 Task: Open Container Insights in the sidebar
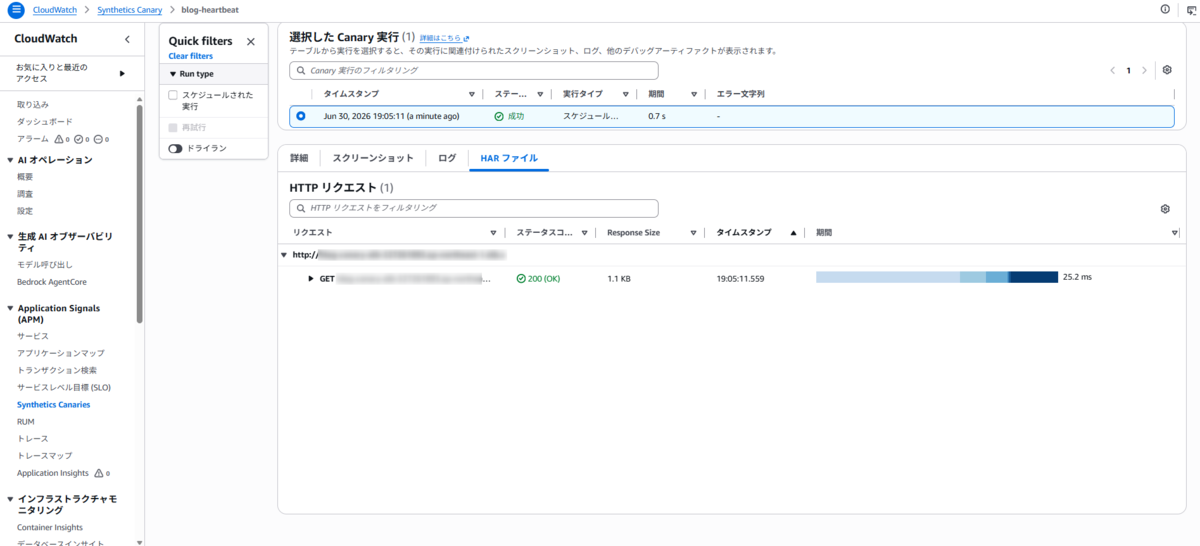[x=50, y=527]
